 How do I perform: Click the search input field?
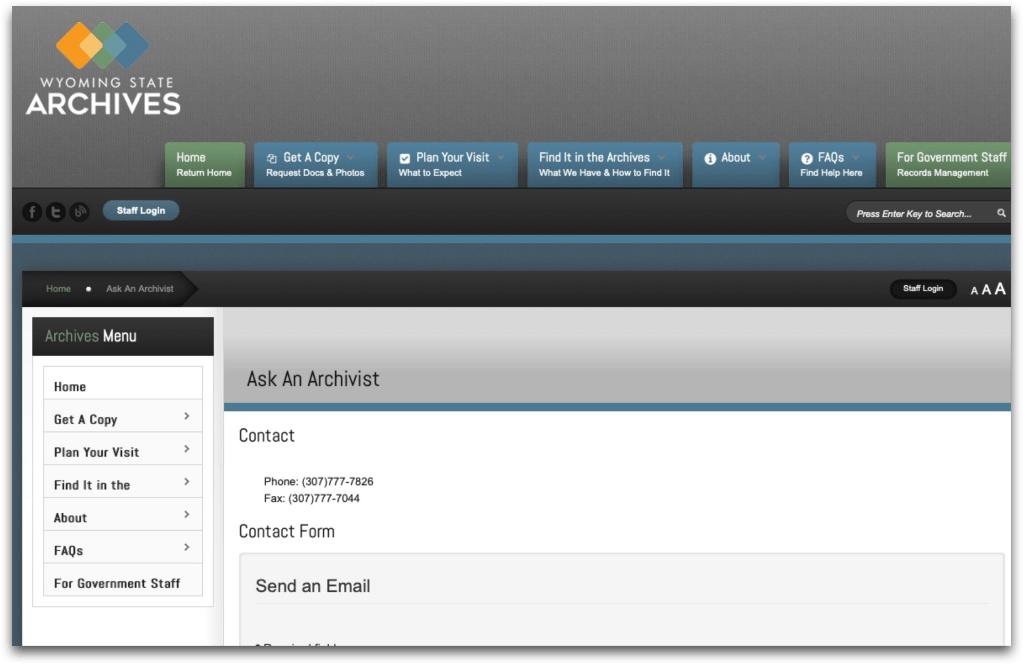(x=920, y=213)
